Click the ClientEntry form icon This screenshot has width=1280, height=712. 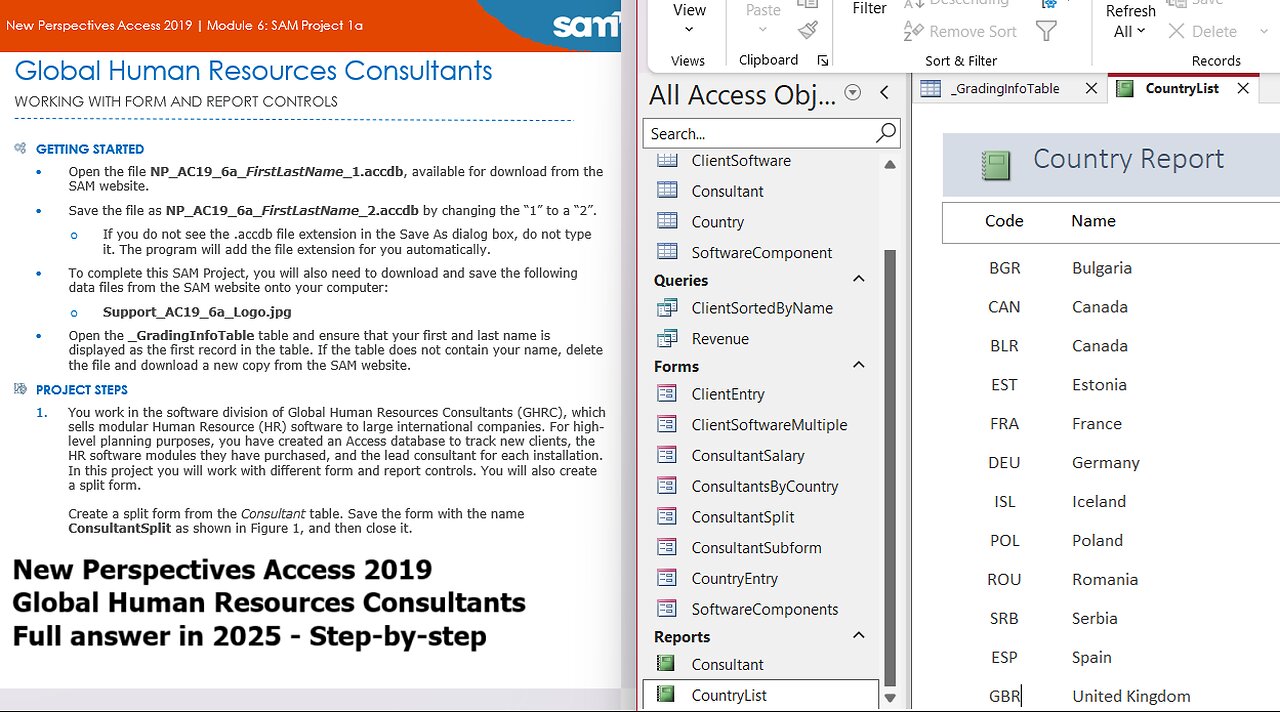point(667,394)
